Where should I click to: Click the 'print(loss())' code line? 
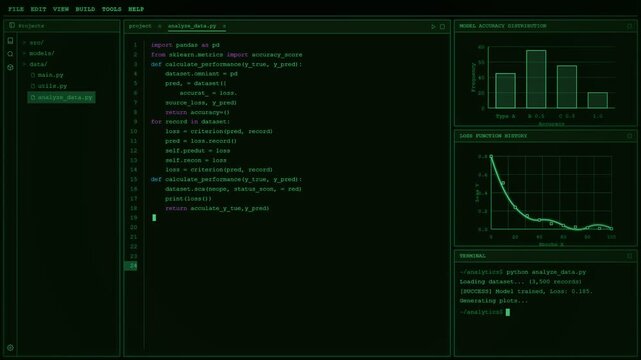click(x=188, y=199)
